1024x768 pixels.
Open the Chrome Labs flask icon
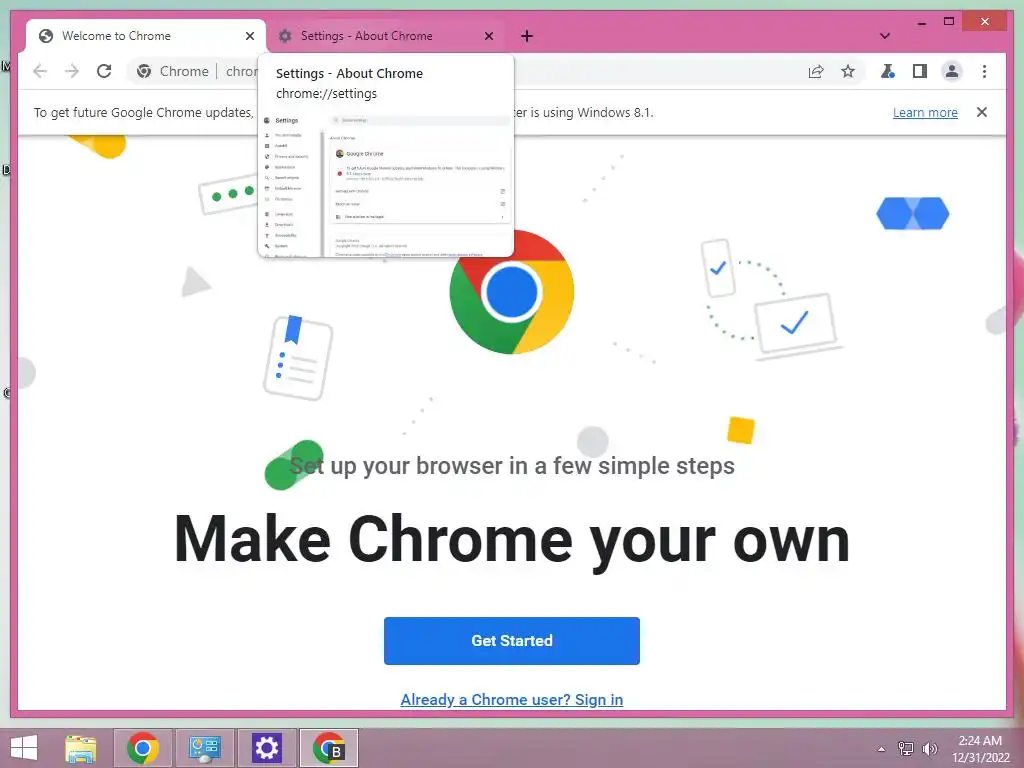point(888,71)
